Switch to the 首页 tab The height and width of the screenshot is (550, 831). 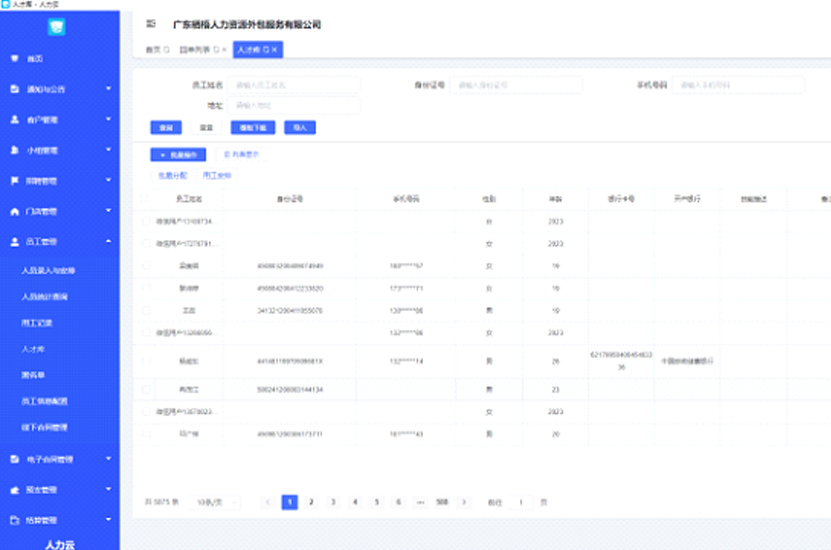[153, 49]
